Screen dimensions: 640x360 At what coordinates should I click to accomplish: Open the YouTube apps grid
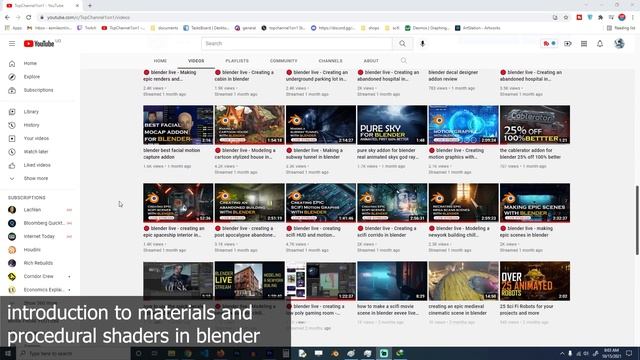[584, 44]
